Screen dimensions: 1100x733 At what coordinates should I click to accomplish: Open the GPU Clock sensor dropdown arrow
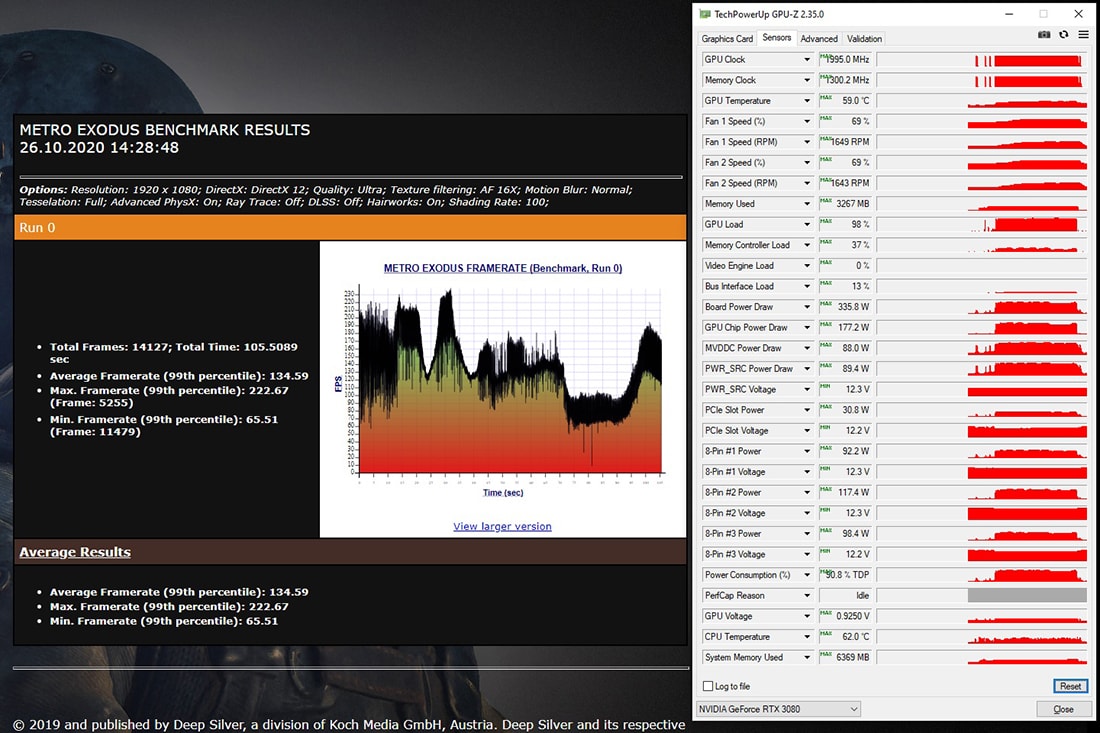point(807,60)
